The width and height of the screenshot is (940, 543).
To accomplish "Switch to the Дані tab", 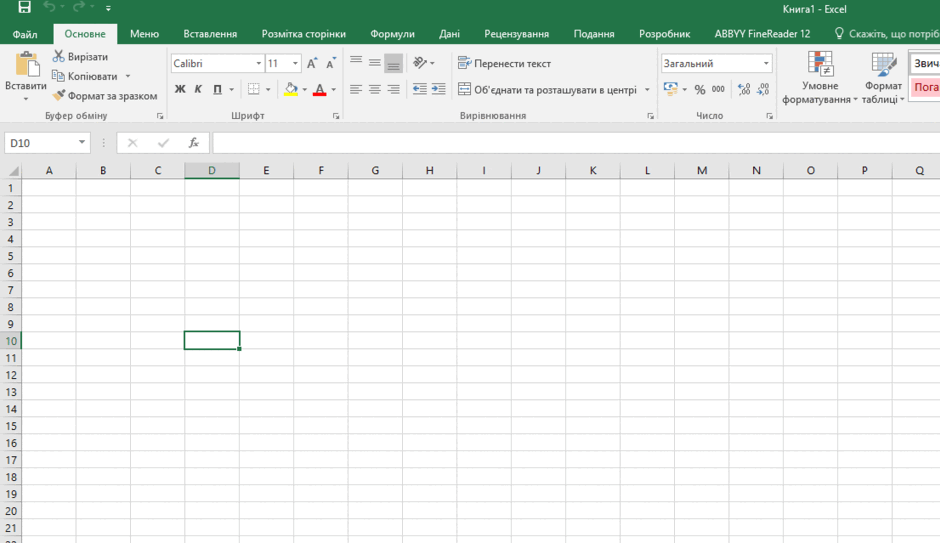I will pyautogui.click(x=449, y=34).
